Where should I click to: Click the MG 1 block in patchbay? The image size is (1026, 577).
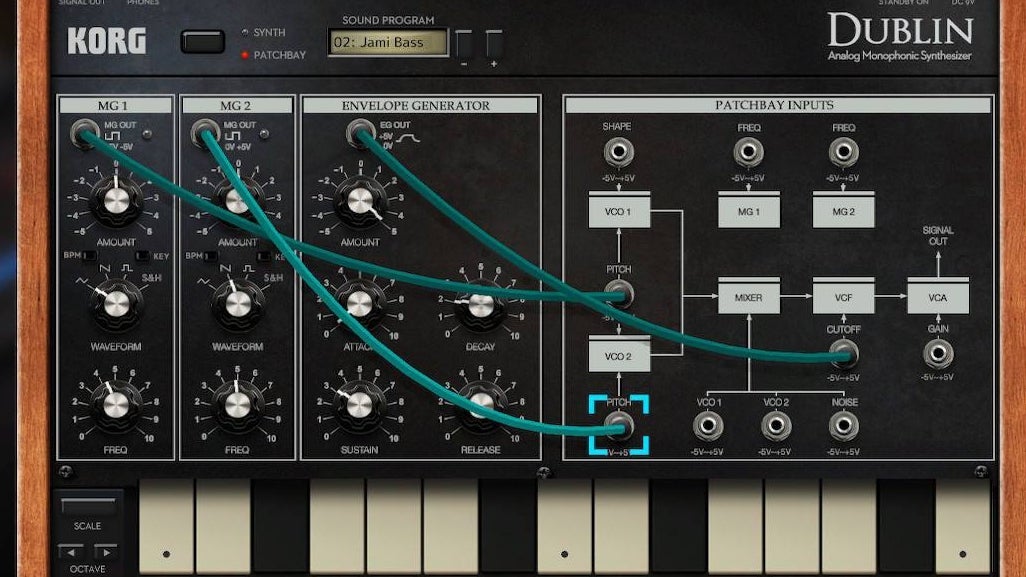749,210
